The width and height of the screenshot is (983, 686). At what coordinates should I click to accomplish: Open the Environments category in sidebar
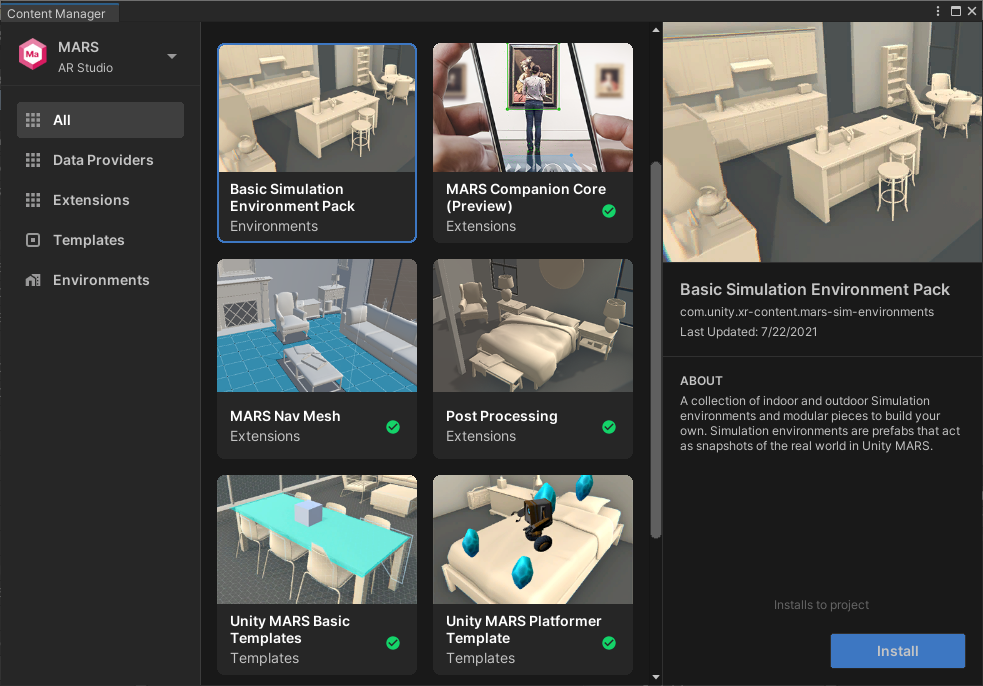coord(101,280)
